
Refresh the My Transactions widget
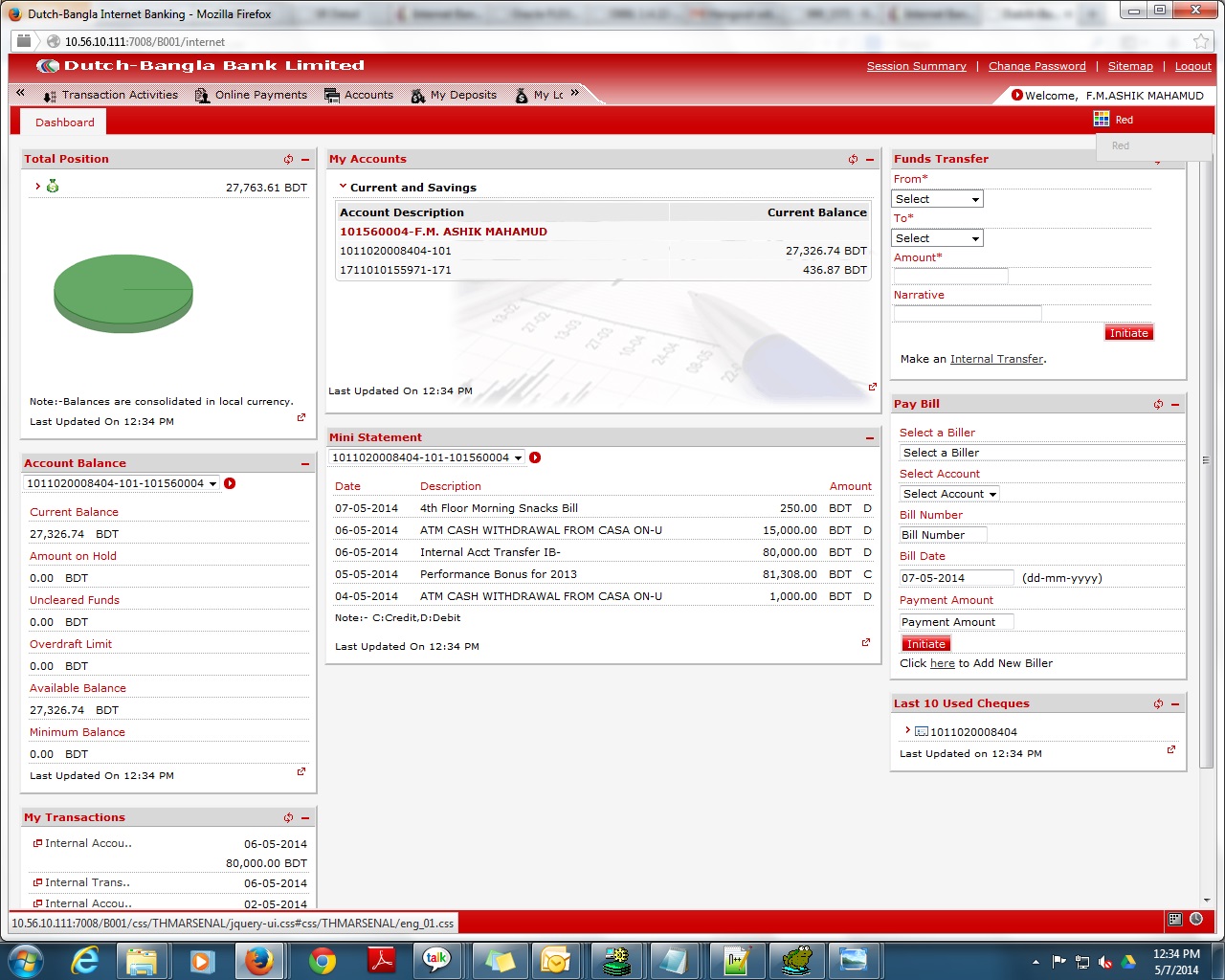(288, 818)
